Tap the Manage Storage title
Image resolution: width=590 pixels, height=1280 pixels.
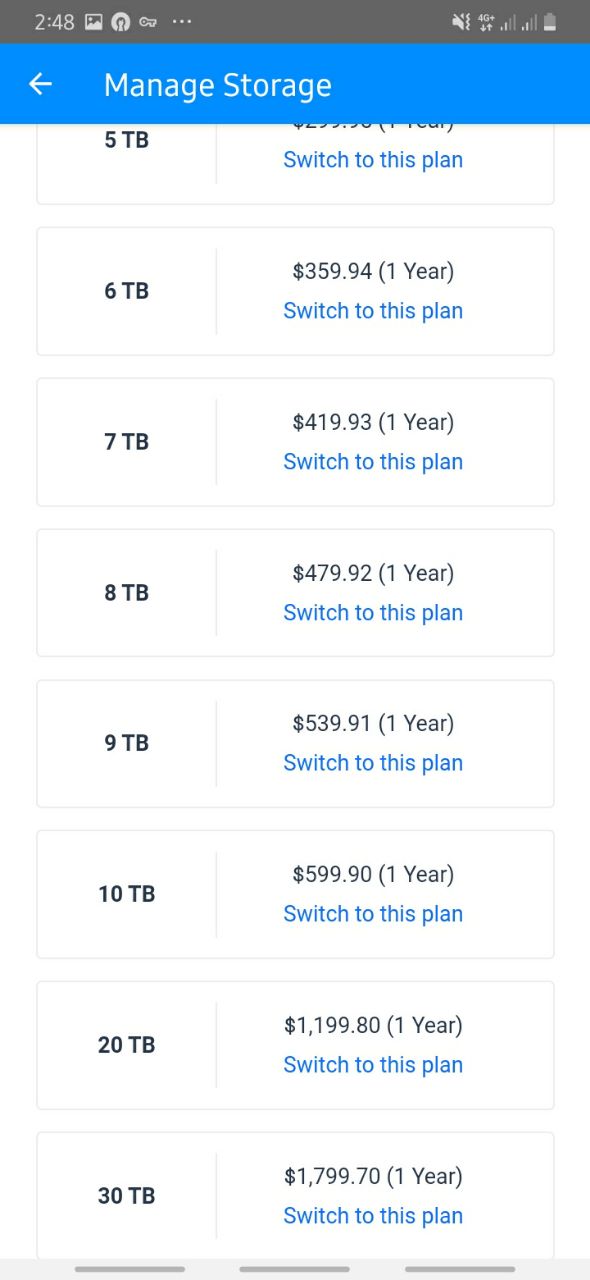[217, 86]
